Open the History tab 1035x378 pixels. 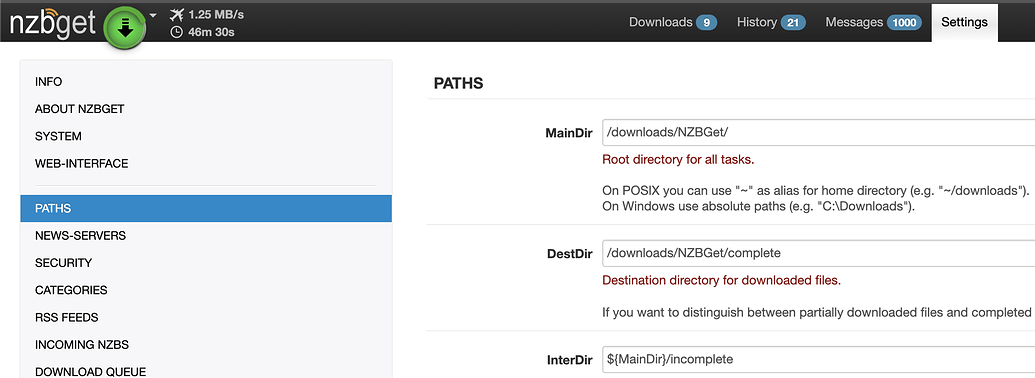tap(771, 22)
